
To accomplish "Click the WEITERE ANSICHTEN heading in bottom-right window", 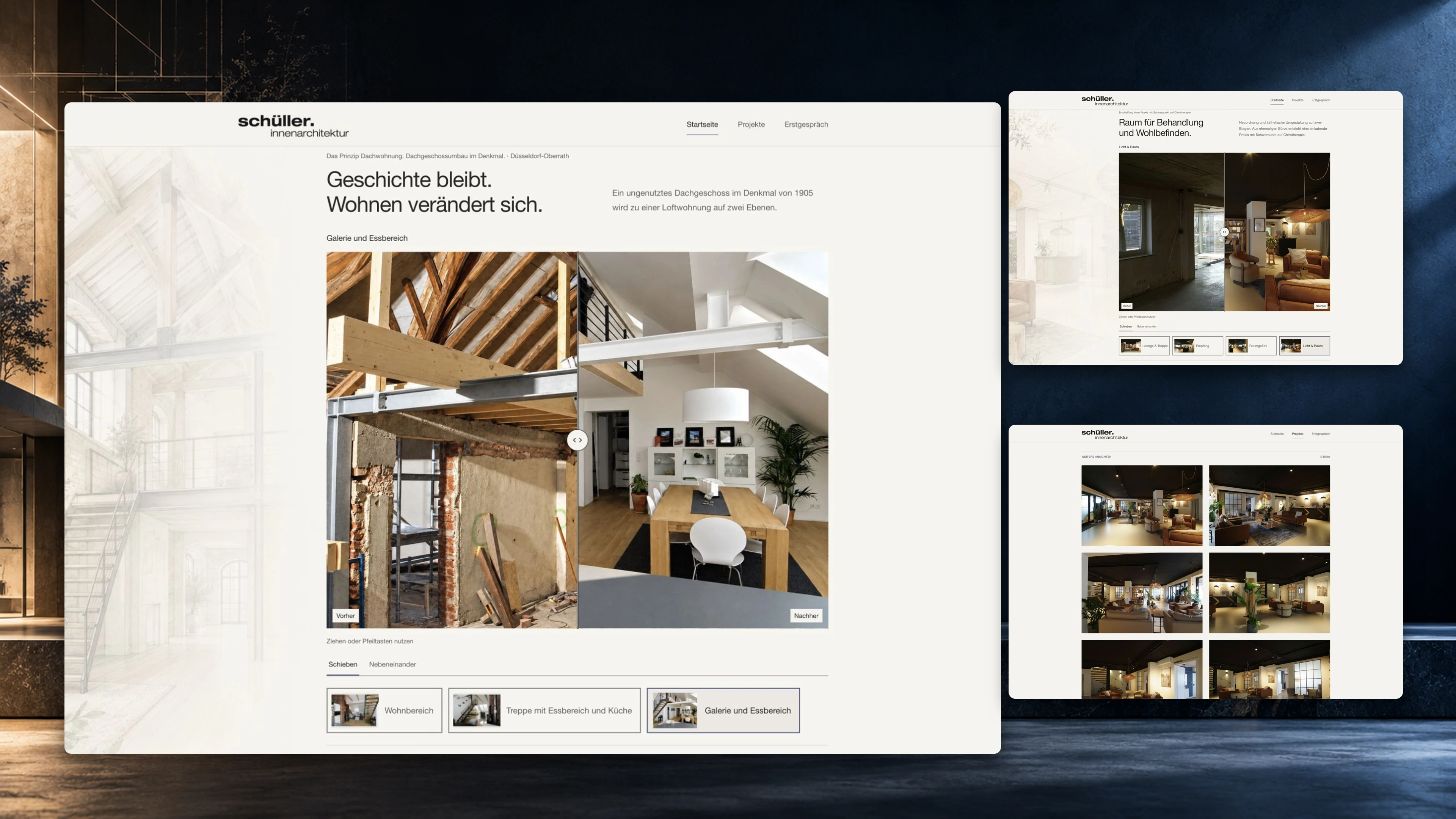I will click(x=1096, y=457).
